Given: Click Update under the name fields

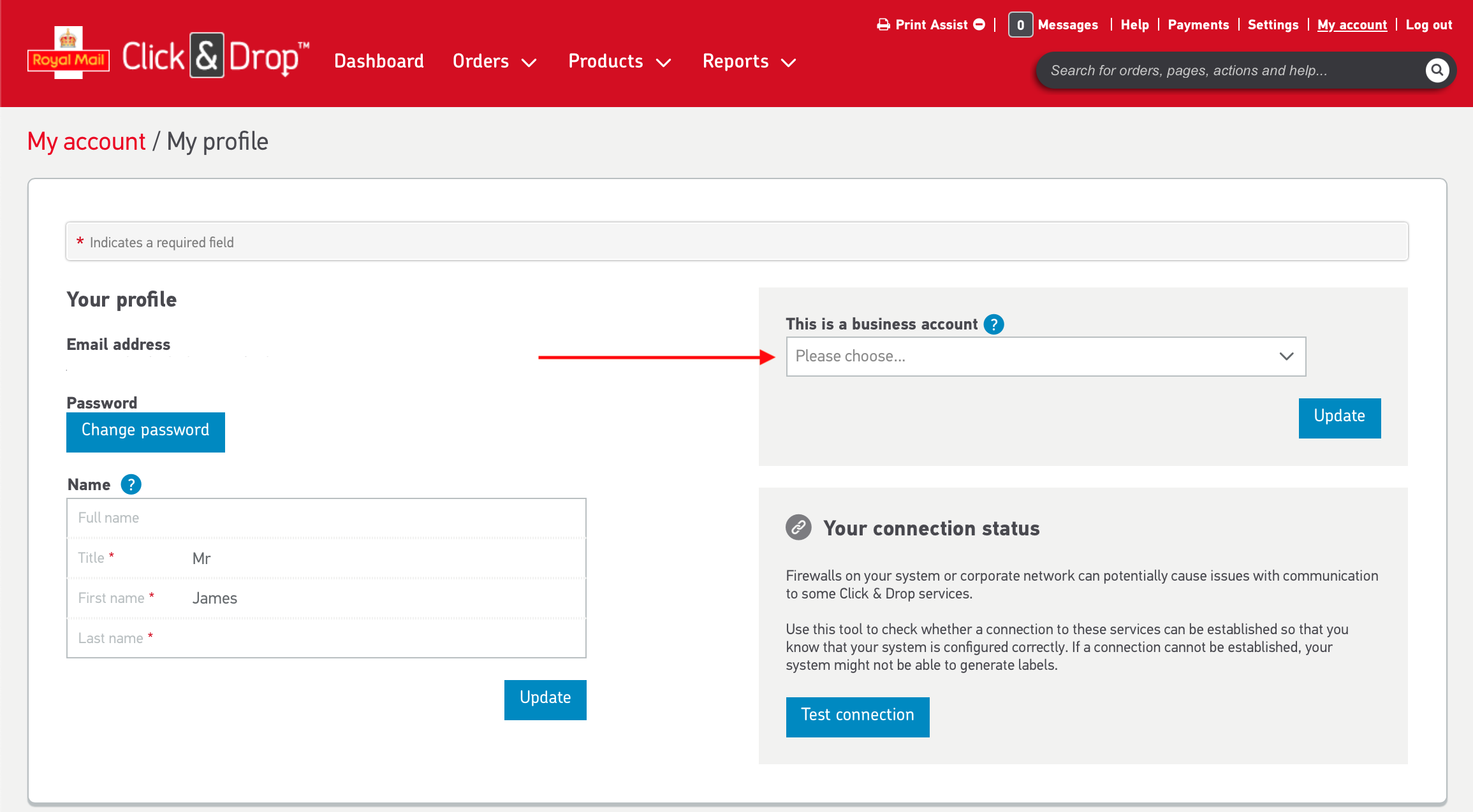Looking at the screenshot, I should click(545, 699).
